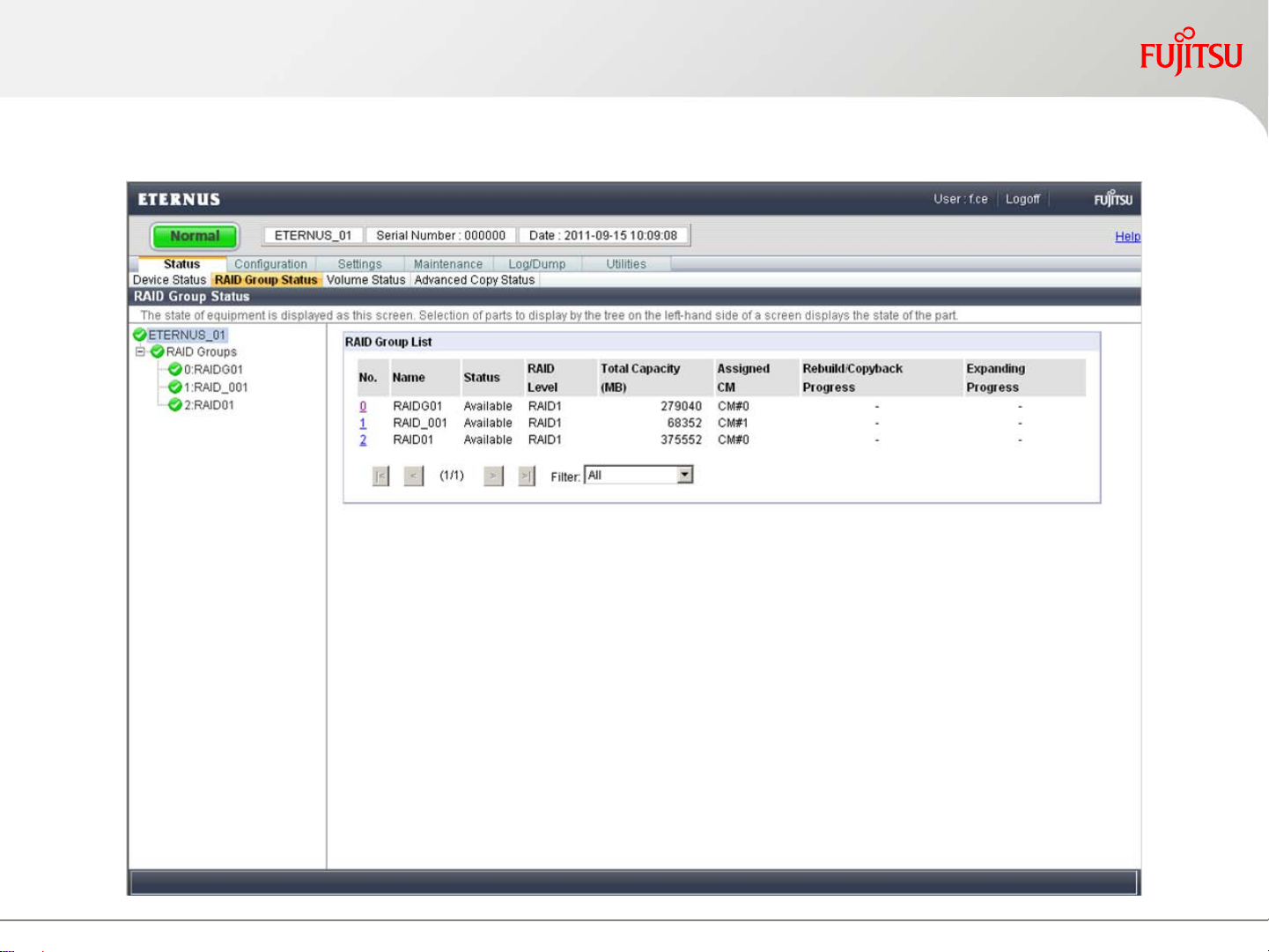Click the ETERNUS logo in header bar
The height and width of the screenshot is (952, 1269).
tap(179, 200)
